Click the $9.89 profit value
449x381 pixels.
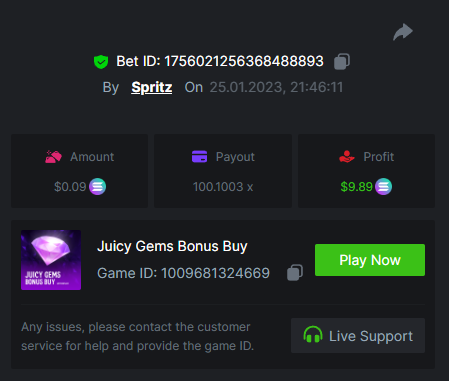356,187
